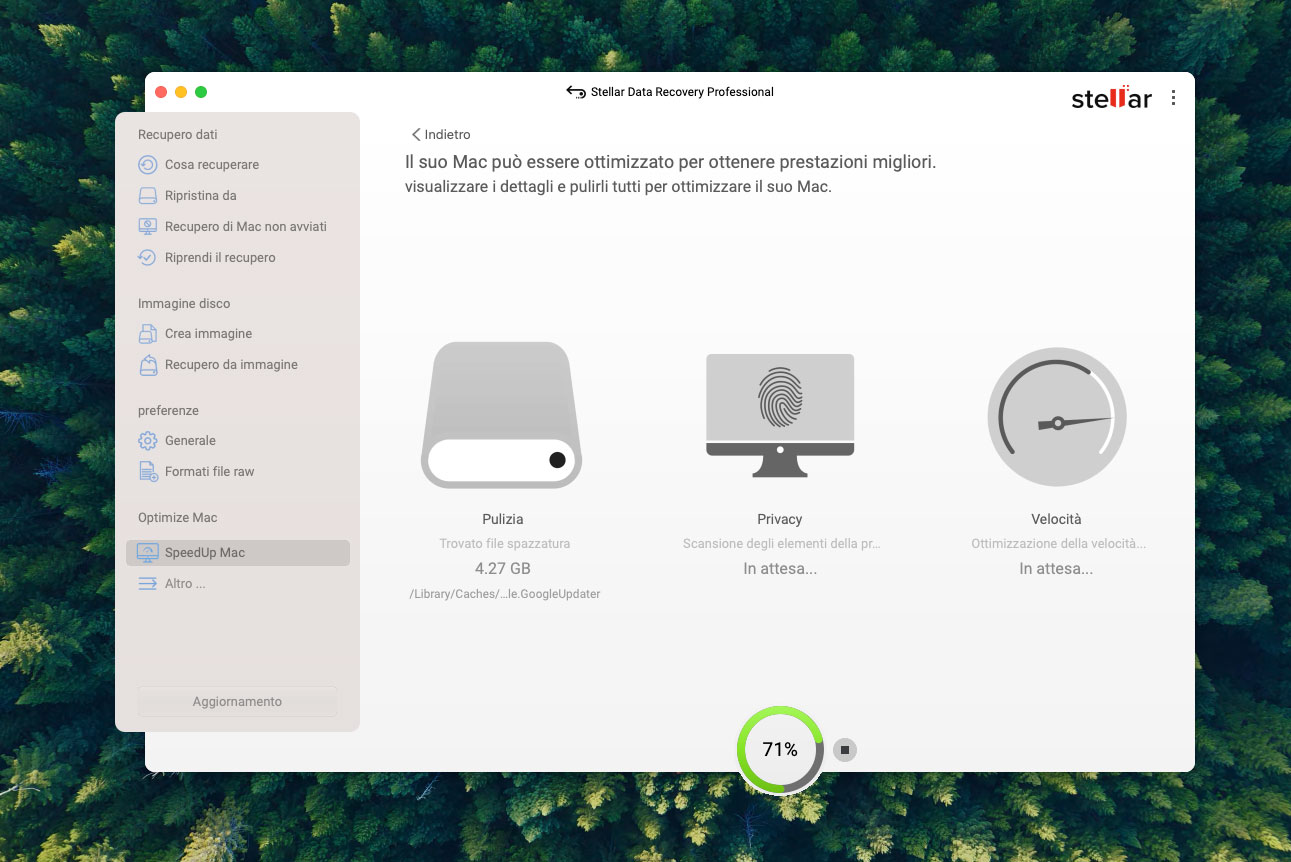This screenshot has height=862, width=1291.
Task: Click the Formati file raw icon
Action: click(x=147, y=472)
